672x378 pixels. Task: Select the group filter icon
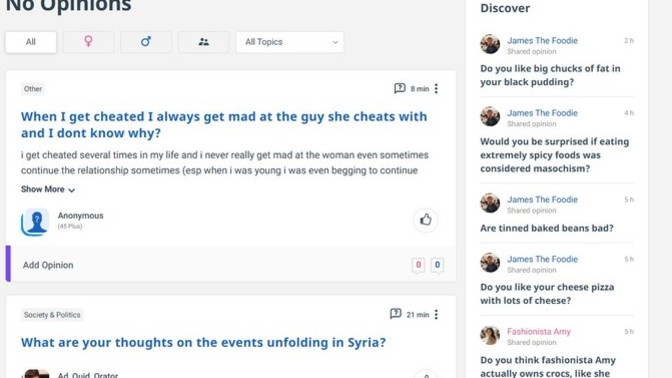[204, 42]
